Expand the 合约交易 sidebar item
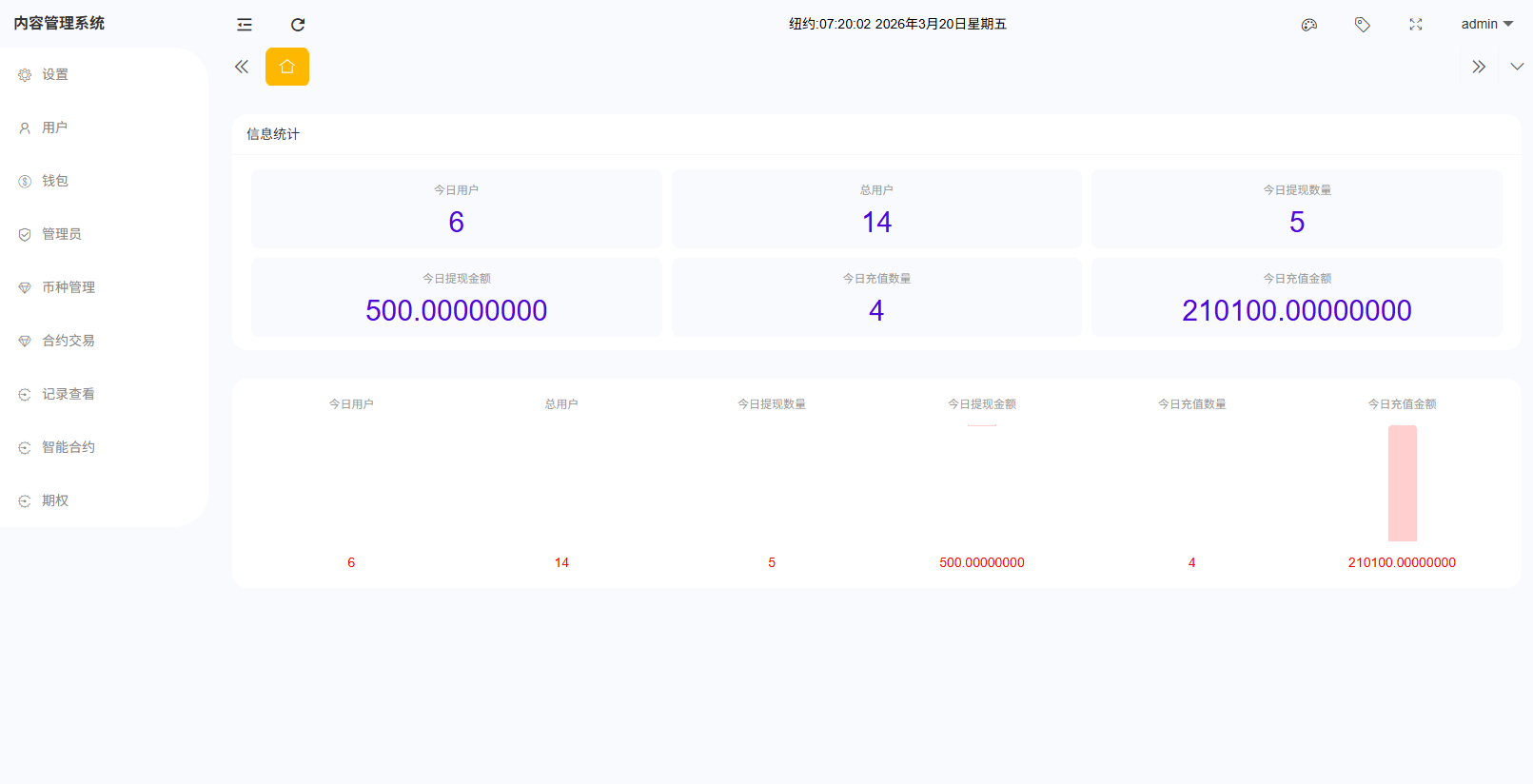The height and width of the screenshot is (784, 1533). point(68,341)
